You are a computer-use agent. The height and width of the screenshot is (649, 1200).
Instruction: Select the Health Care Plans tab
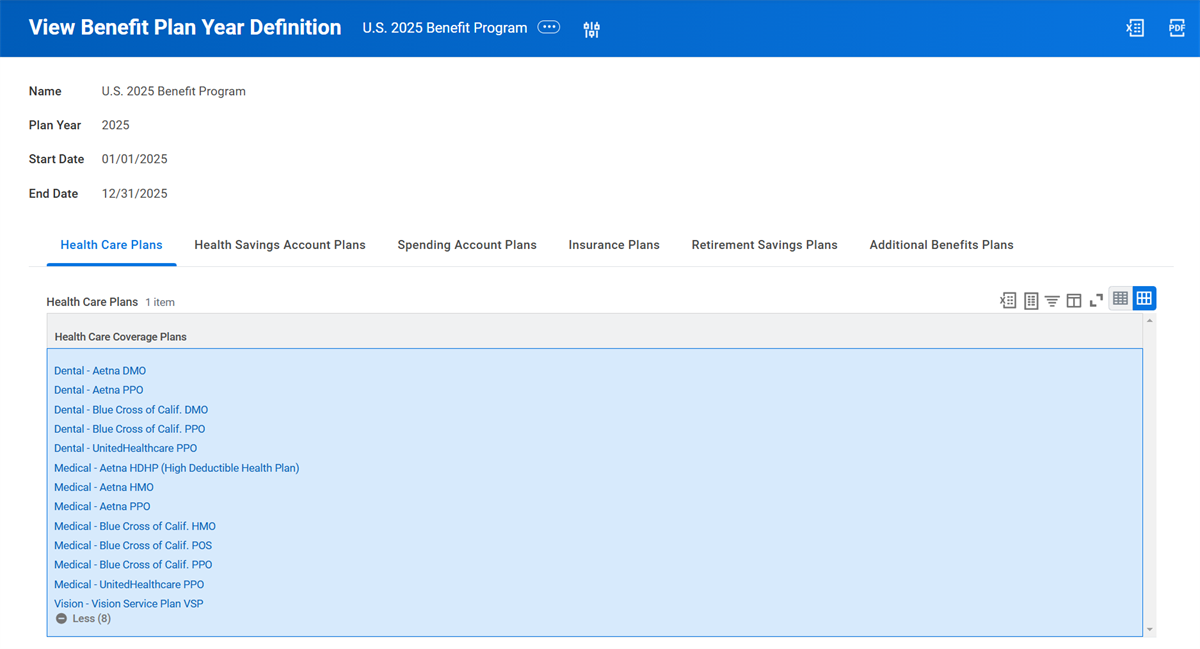tap(111, 245)
